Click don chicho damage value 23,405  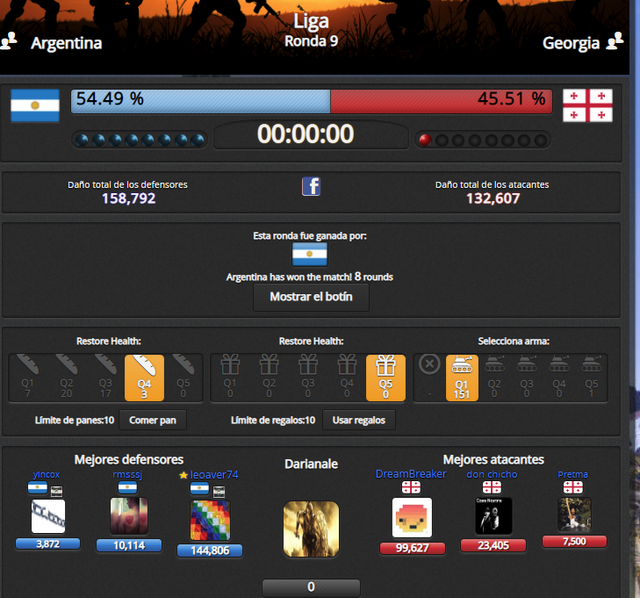click(493, 545)
